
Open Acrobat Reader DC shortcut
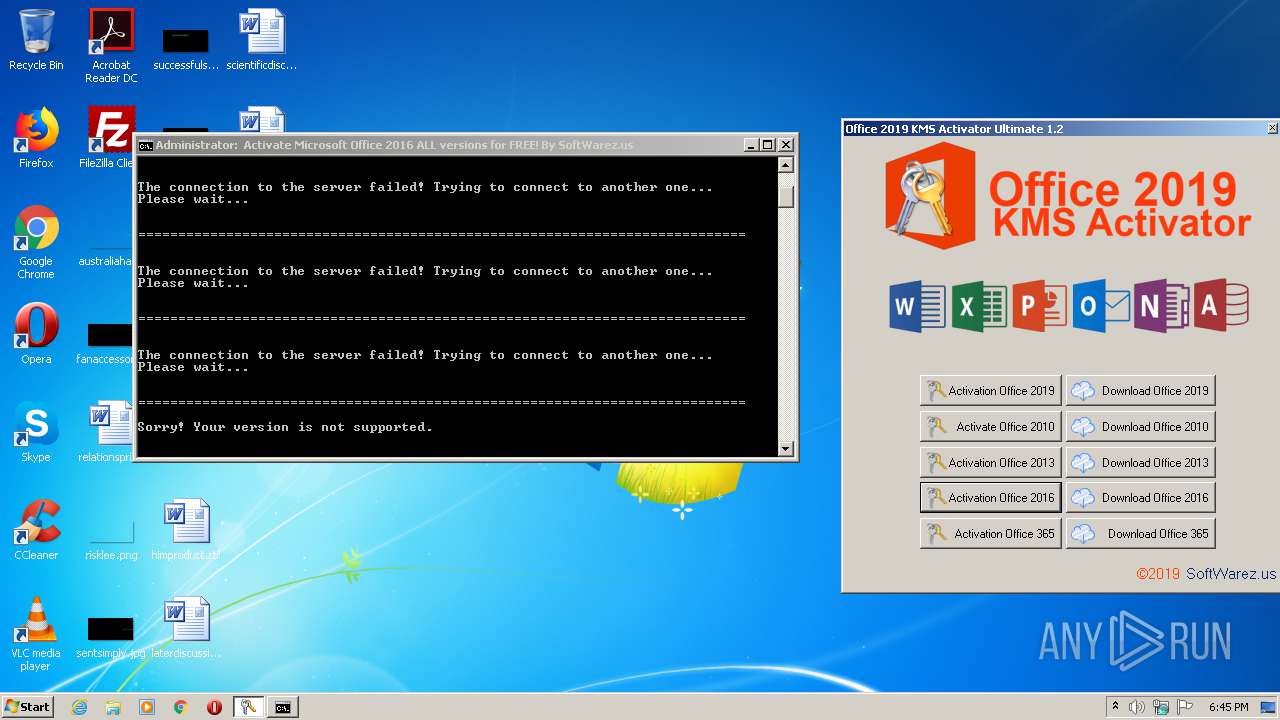(111, 46)
